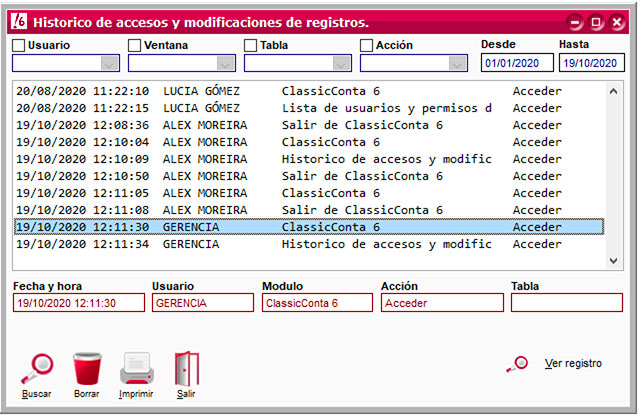Image resolution: width=638 pixels, height=416 pixels.
Task: Tick the Tabla filter checkbox
Action: (251, 45)
